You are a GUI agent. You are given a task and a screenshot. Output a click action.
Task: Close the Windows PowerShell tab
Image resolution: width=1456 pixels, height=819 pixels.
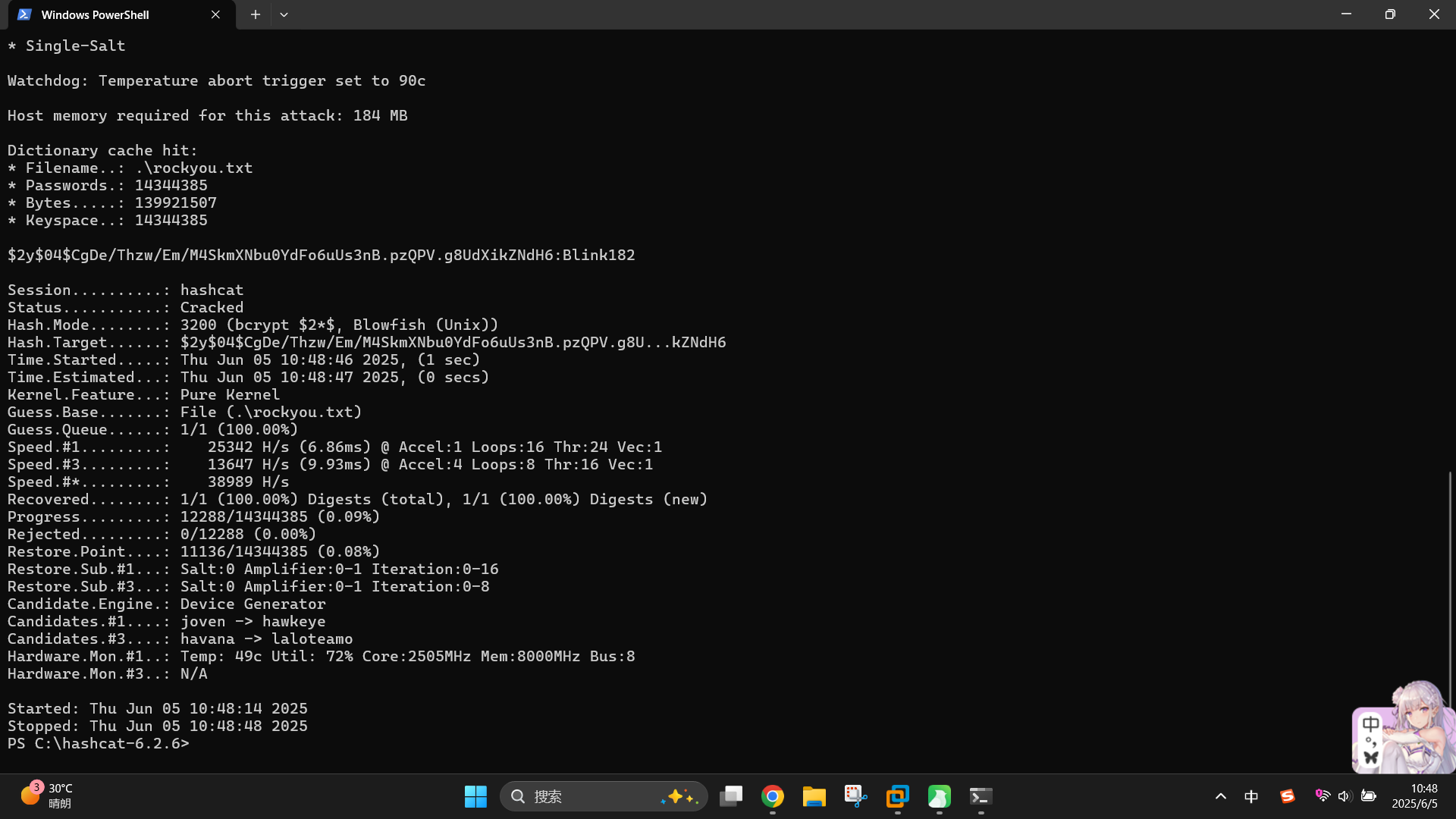click(x=215, y=14)
